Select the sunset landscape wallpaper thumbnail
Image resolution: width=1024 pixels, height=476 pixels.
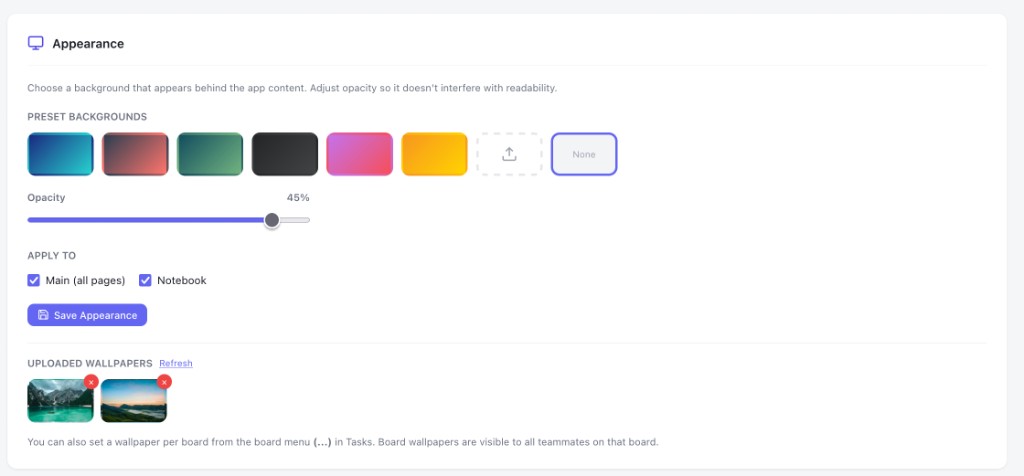tap(134, 401)
